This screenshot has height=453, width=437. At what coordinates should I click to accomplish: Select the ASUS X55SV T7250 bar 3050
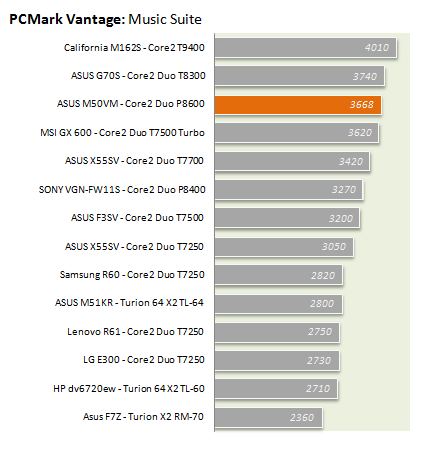284,247
